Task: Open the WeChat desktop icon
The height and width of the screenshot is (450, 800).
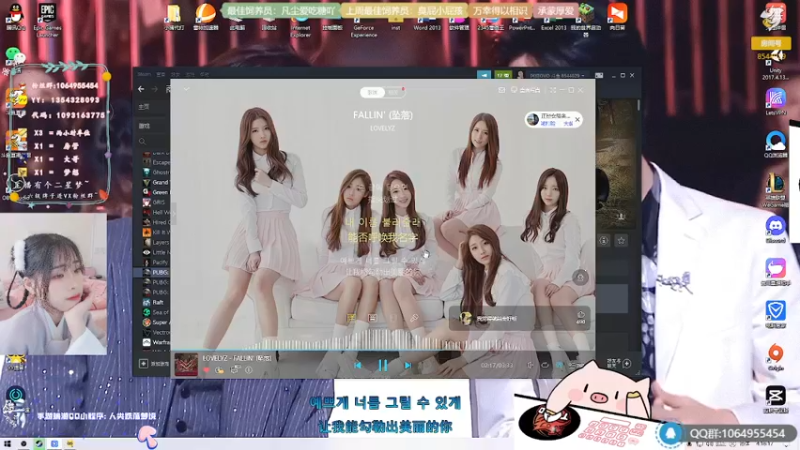Action: 14,56
